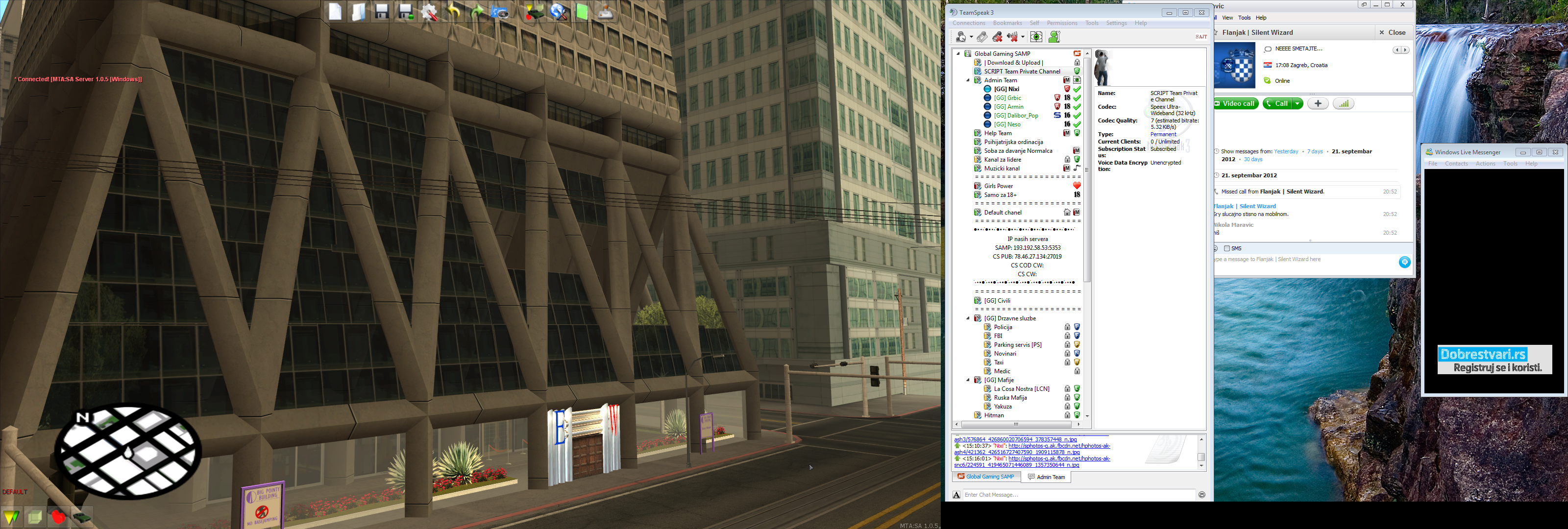Open away status dropdown arrow in TeamSpeak

[971, 37]
